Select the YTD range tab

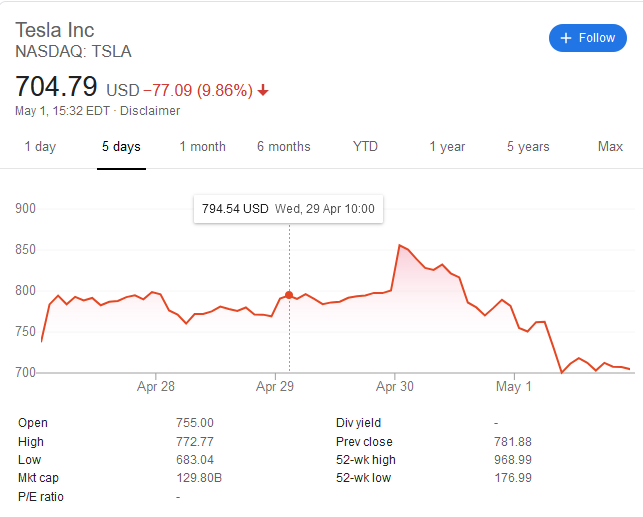[365, 146]
